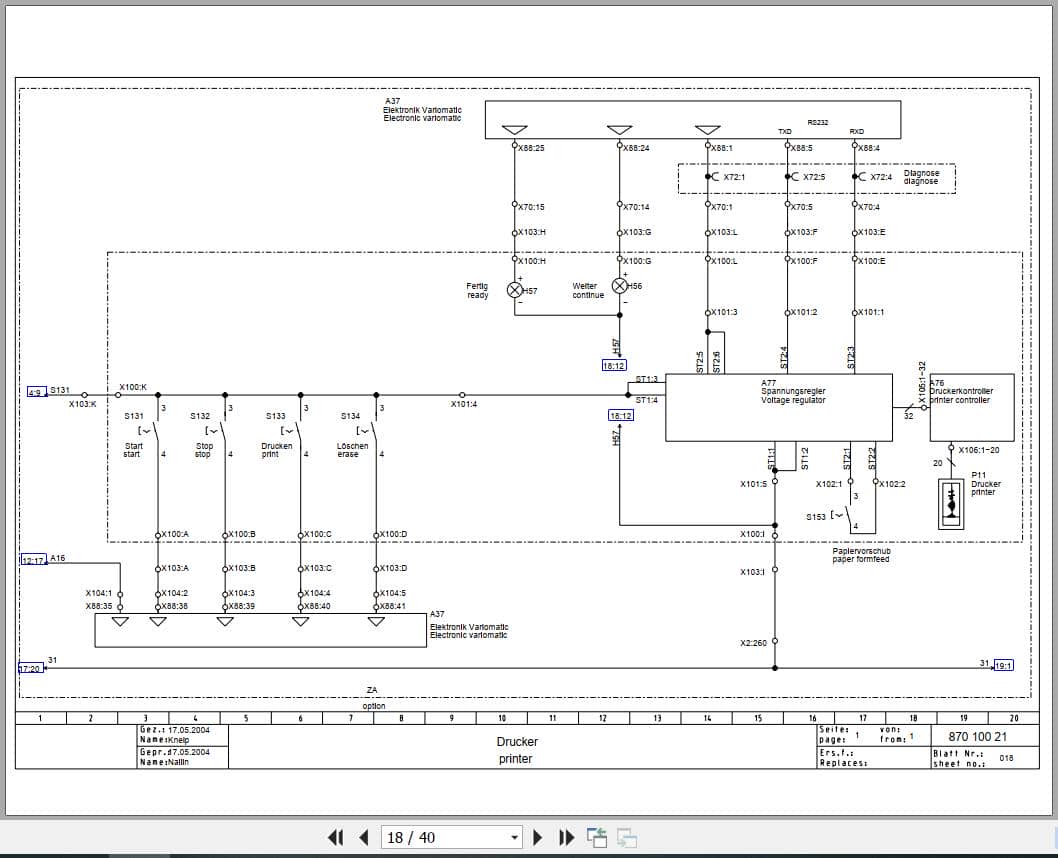Viewport: 1058px width, 858px height.
Task: Click the page-return icon next to last-page button
Action: pos(596,838)
